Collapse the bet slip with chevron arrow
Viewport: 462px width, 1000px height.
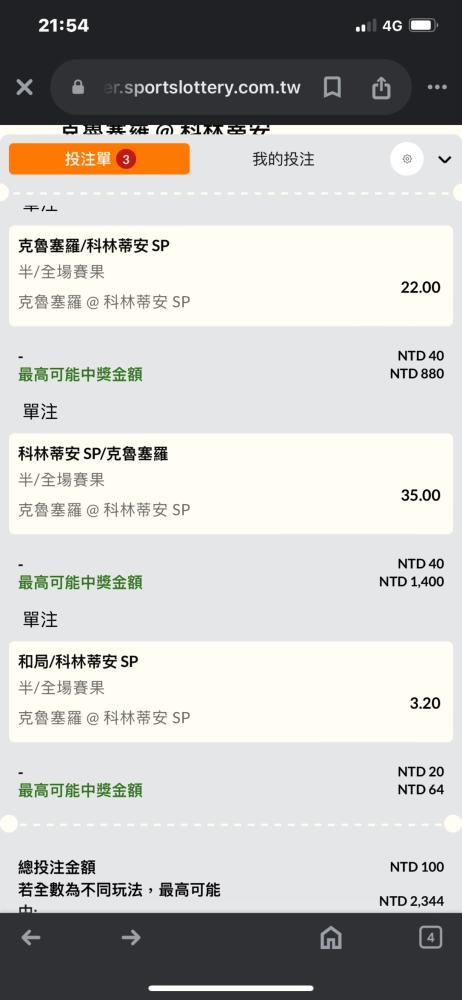click(x=445, y=159)
